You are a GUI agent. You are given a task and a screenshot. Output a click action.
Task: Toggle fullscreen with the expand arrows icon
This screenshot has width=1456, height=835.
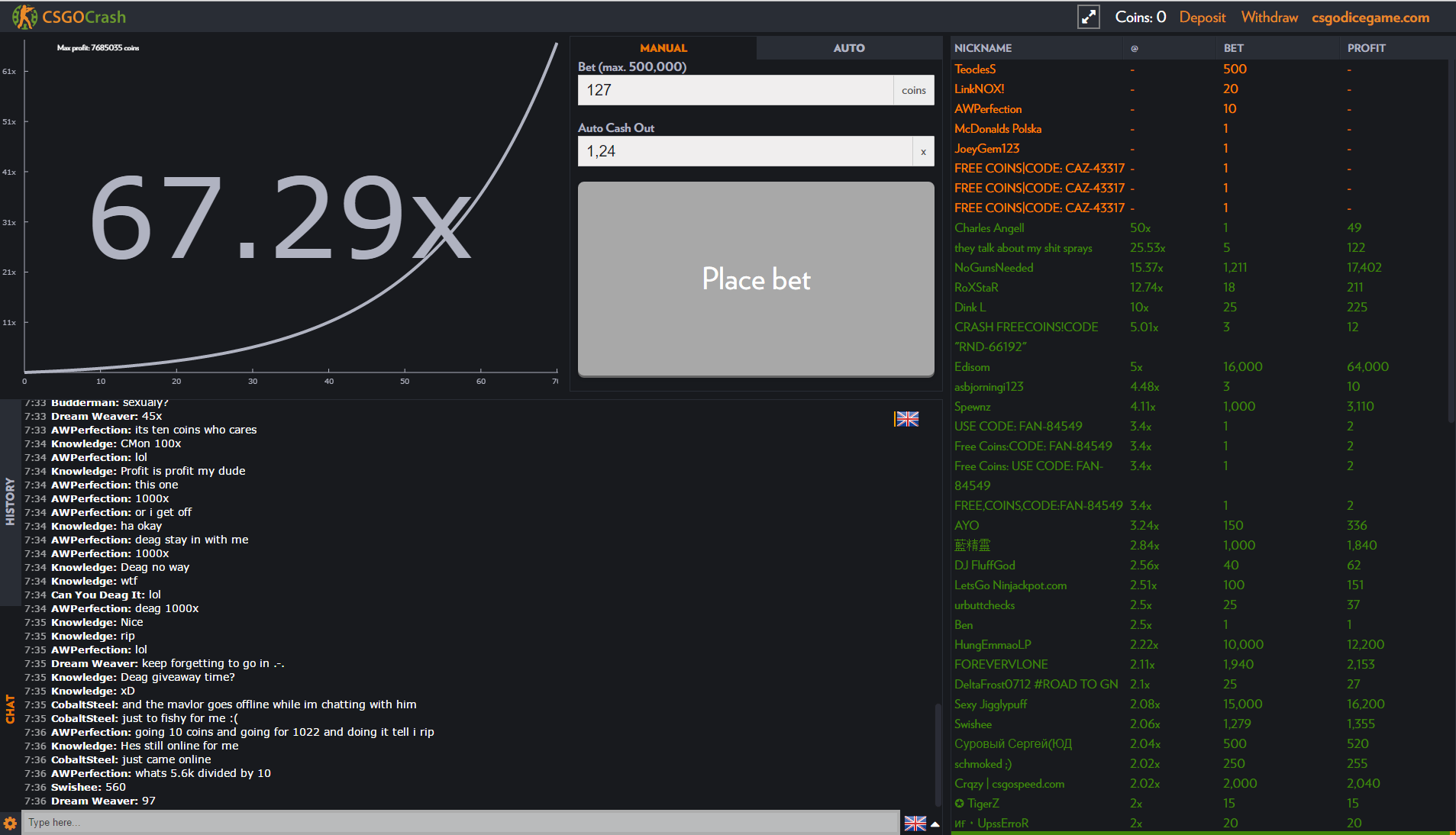click(1088, 17)
